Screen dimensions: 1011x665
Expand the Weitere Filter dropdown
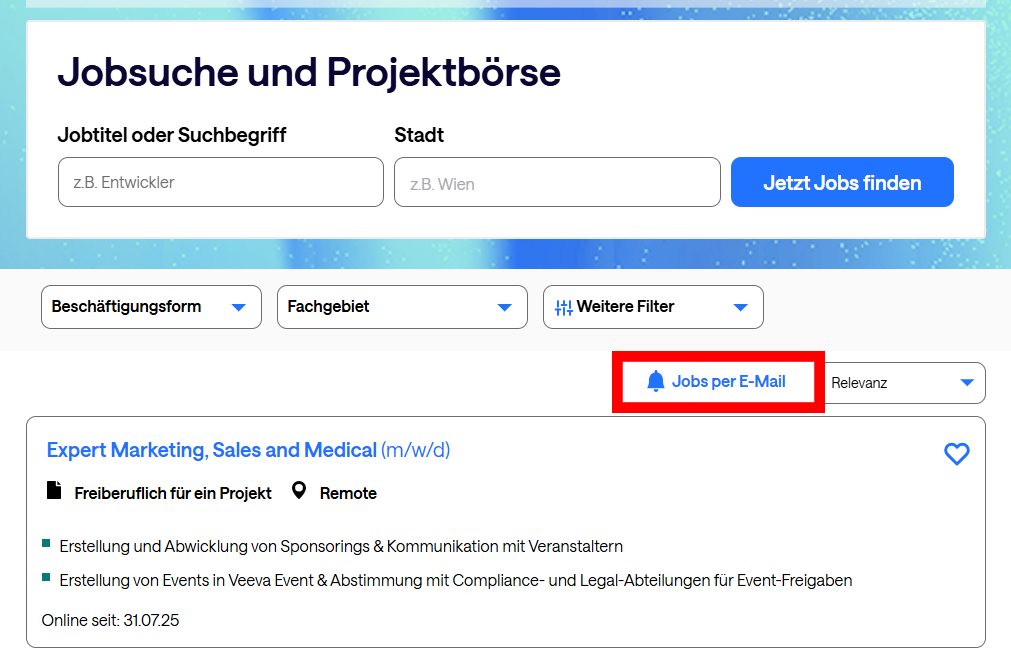coord(653,307)
